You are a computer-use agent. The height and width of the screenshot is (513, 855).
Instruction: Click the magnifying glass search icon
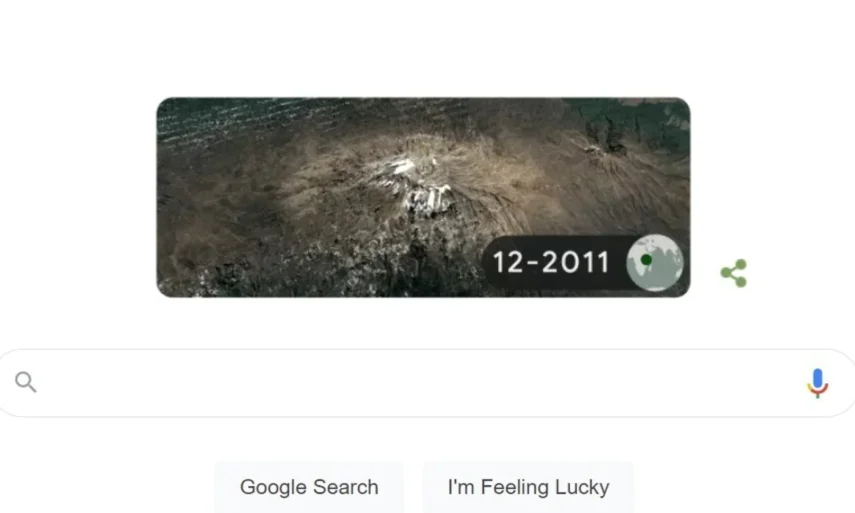pyautogui.click(x=26, y=382)
